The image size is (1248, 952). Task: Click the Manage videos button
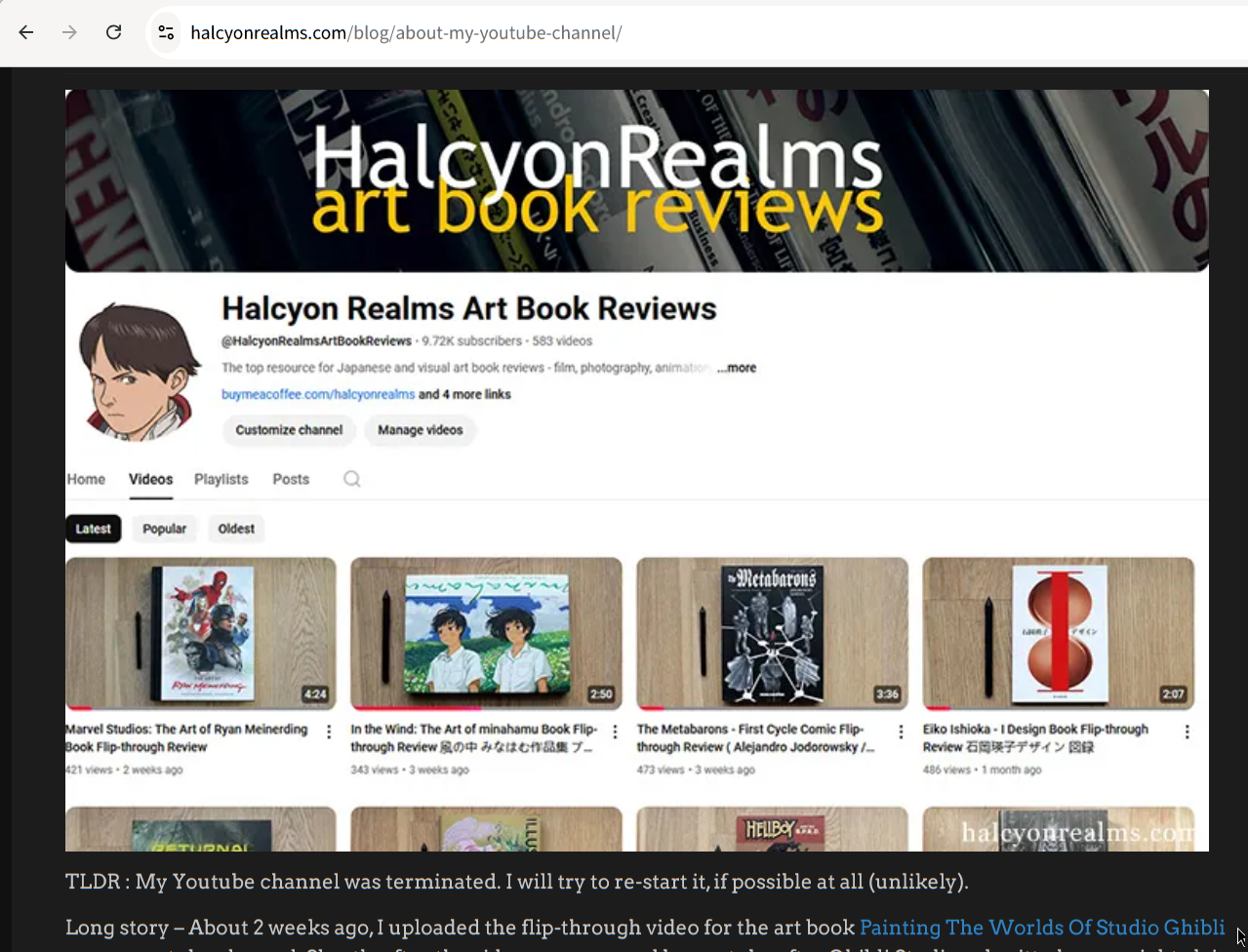(x=421, y=430)
